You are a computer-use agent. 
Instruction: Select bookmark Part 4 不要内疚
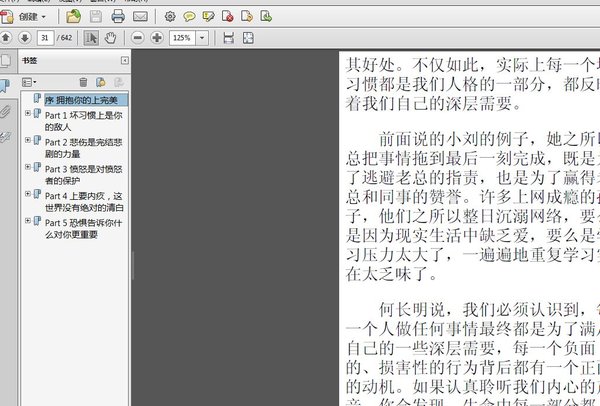click(x=84, y=202)
